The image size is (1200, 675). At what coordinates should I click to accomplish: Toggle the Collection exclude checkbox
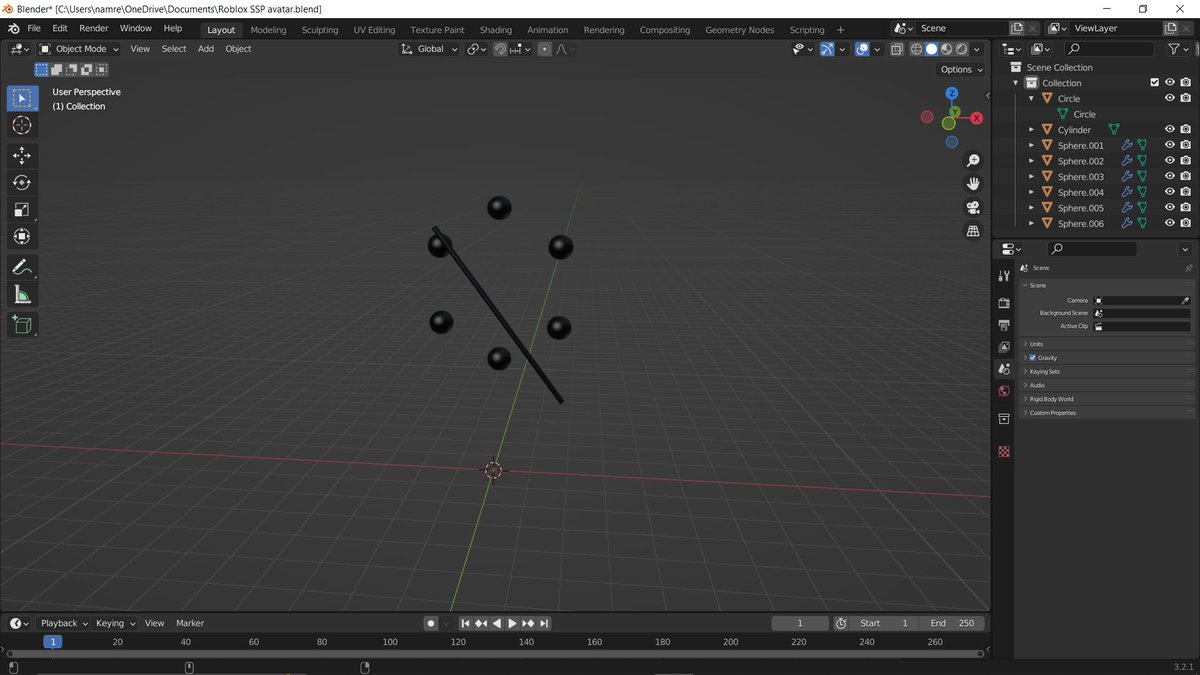click(x=1154, y=83)
